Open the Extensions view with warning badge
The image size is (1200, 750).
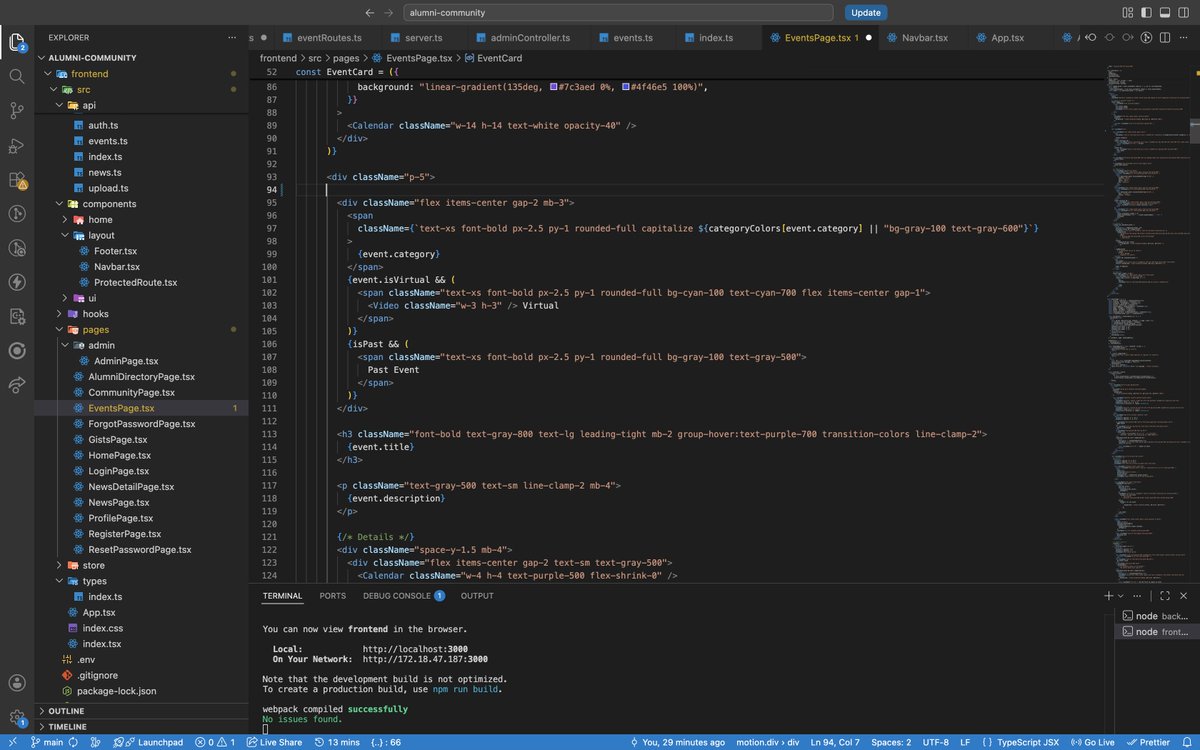17,181
